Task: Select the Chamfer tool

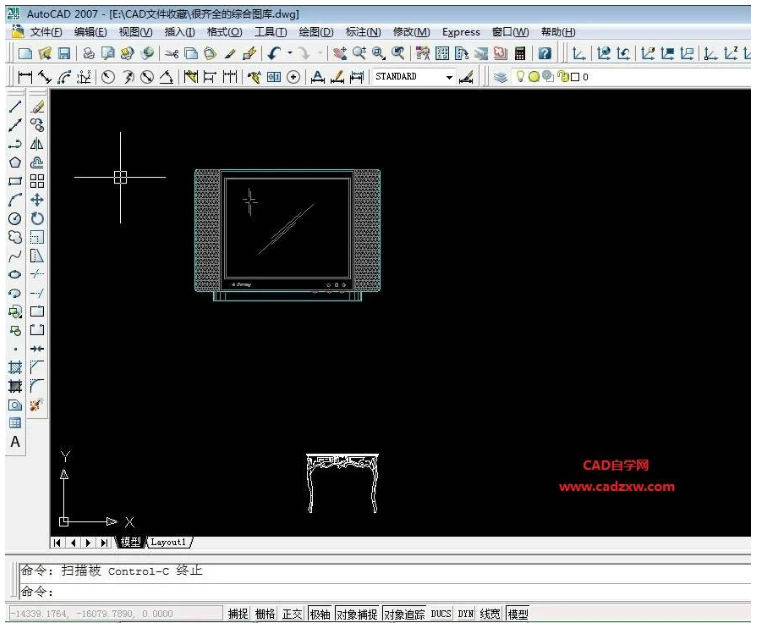Action: point(37,367)
